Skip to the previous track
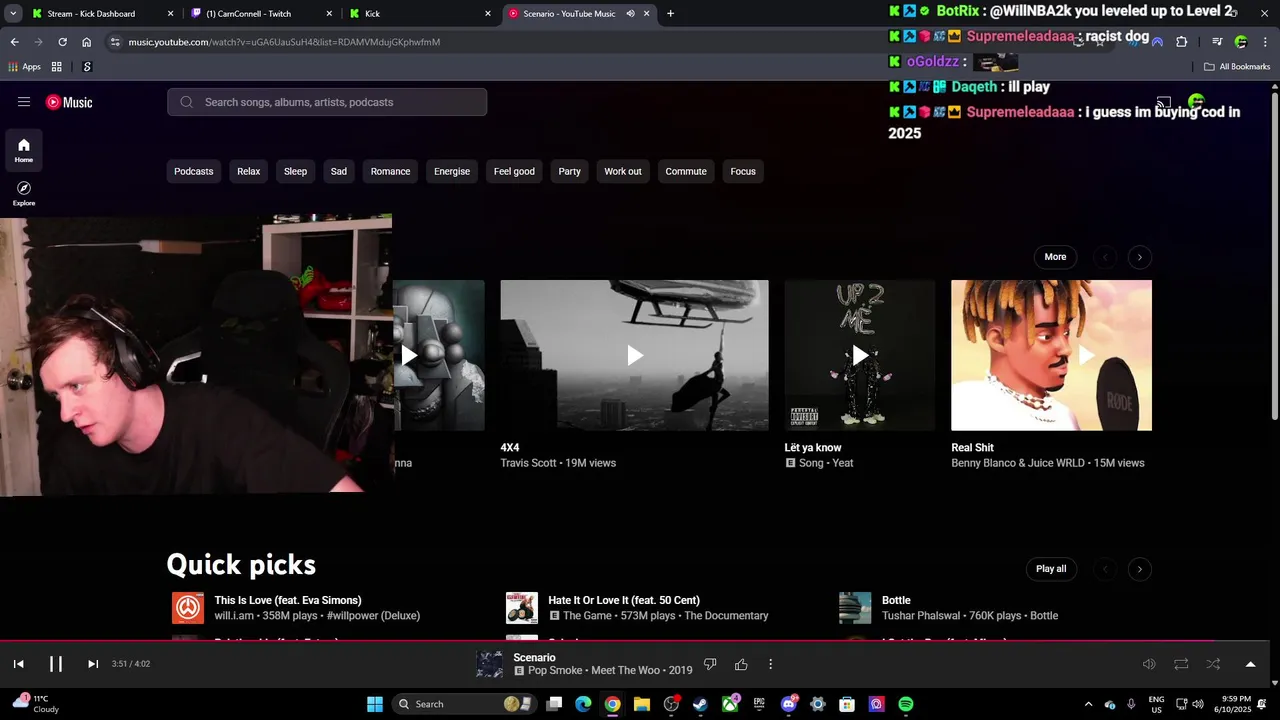Viewport: 1280px width, 720px height. 18,664
